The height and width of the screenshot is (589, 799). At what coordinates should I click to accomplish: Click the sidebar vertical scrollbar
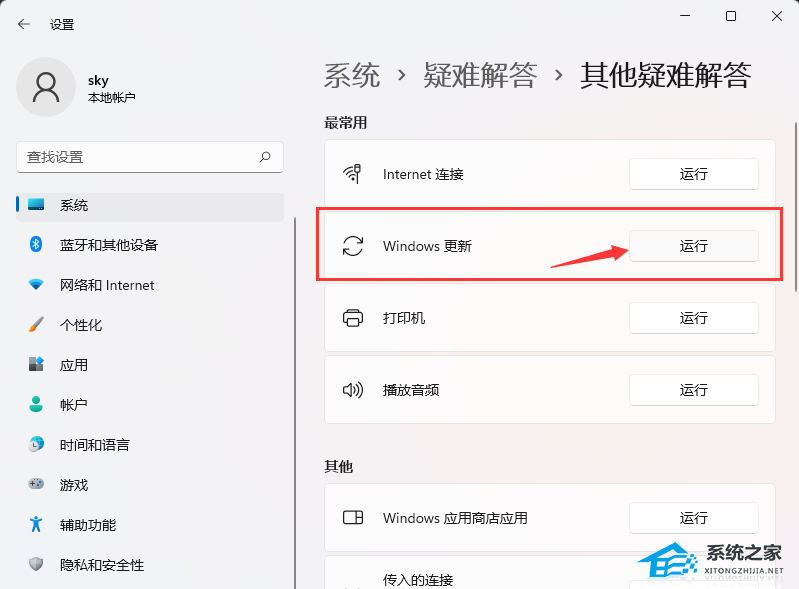coord(295,403)
